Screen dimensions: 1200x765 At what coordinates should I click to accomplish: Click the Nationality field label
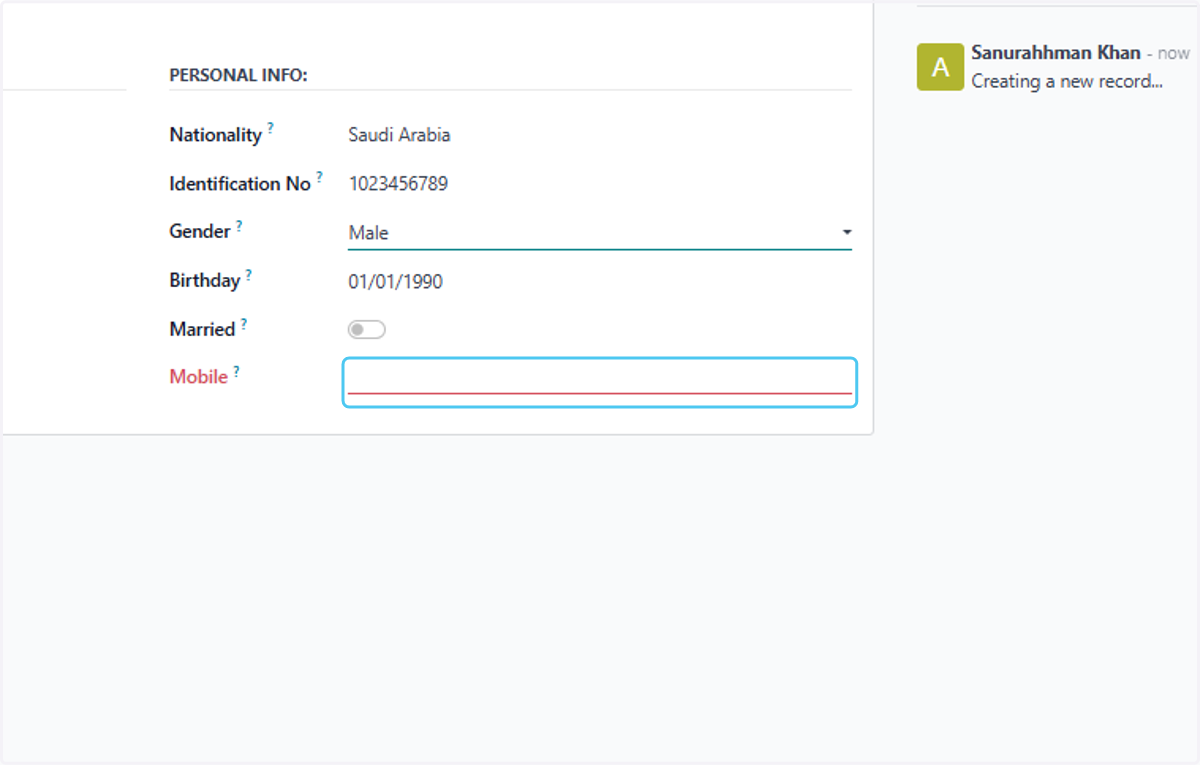(215, 134)
